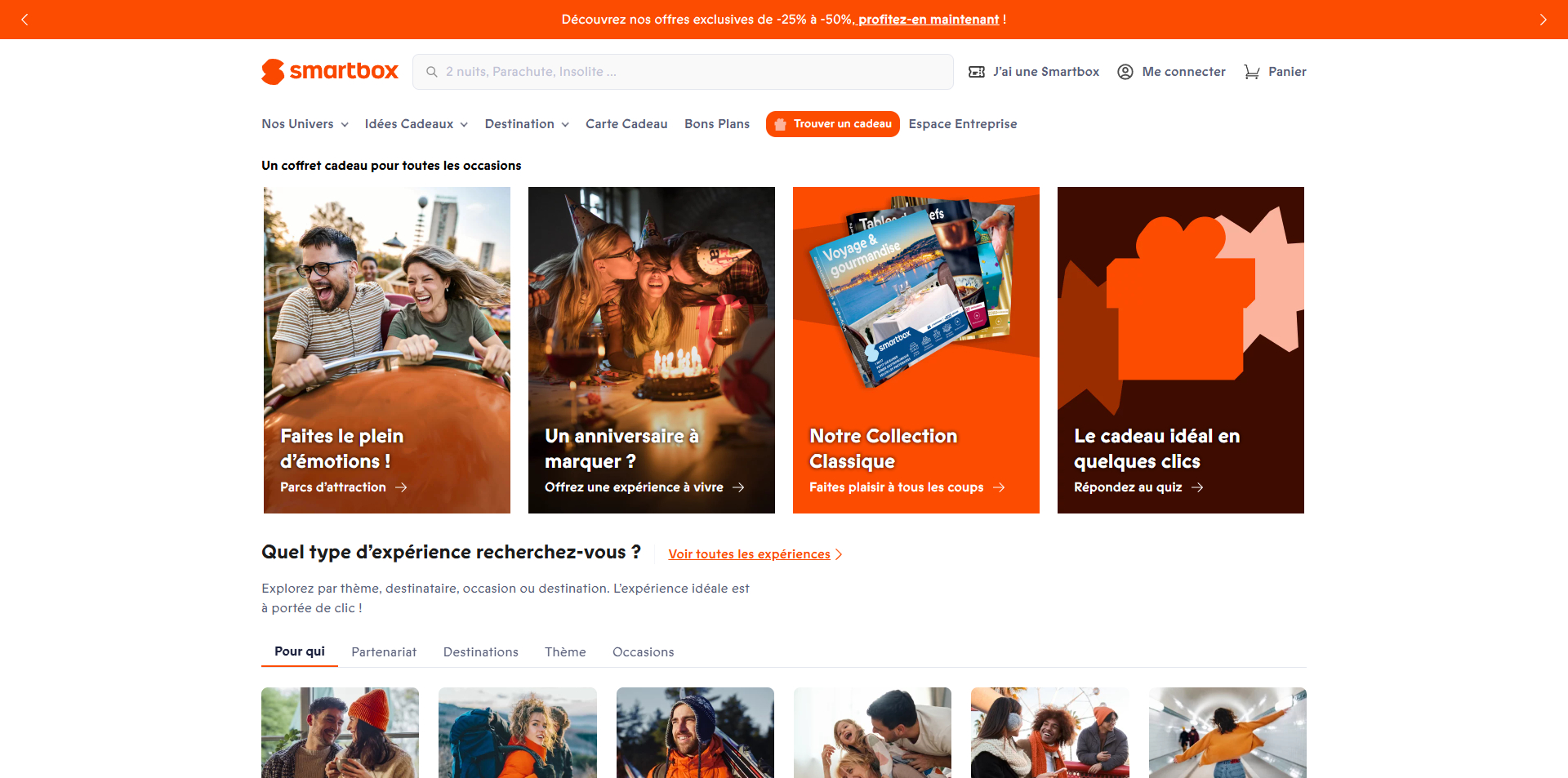The width and height of the screenshot is (1568, 778).
Task: Click chevron after Voir toutes les expériences
Action: click(x=839, y=554)
